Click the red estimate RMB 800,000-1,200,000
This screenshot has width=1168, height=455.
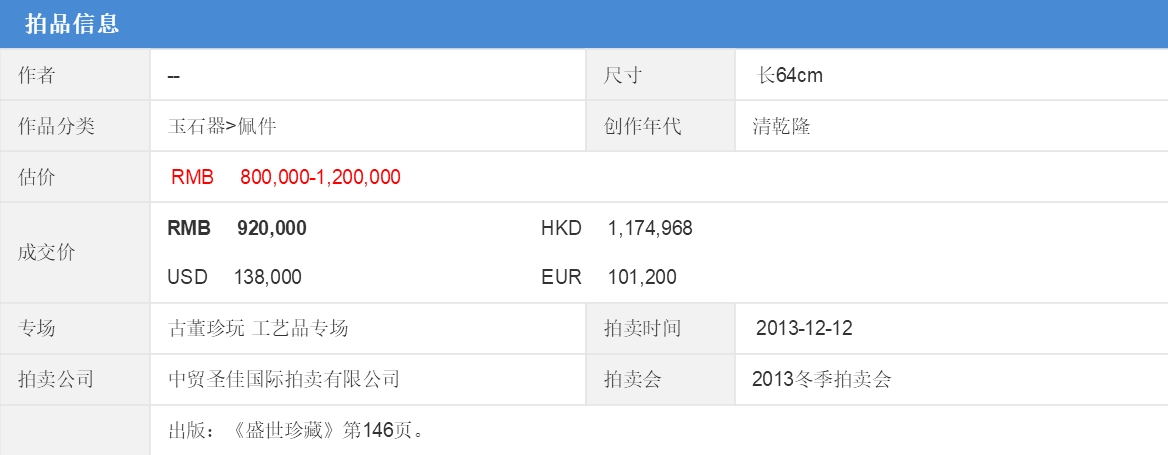click(x=286, y=178)
